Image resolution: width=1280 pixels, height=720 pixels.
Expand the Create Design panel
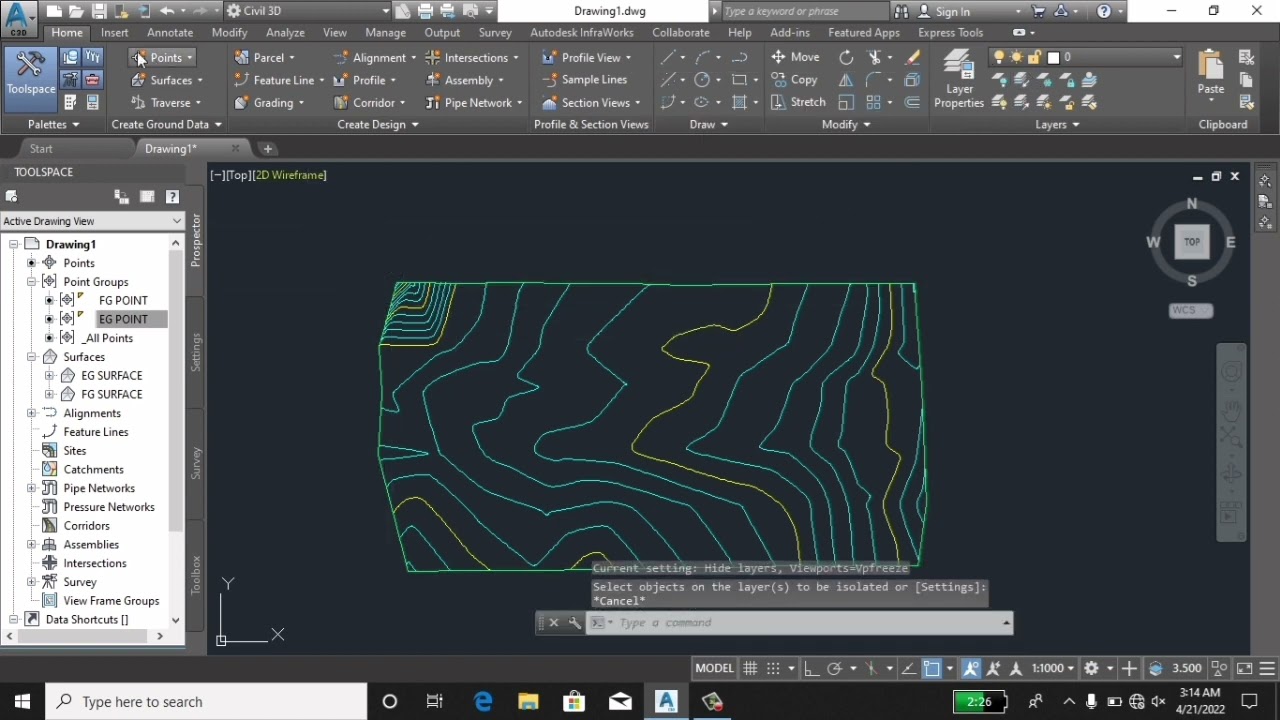click(378, 124)
